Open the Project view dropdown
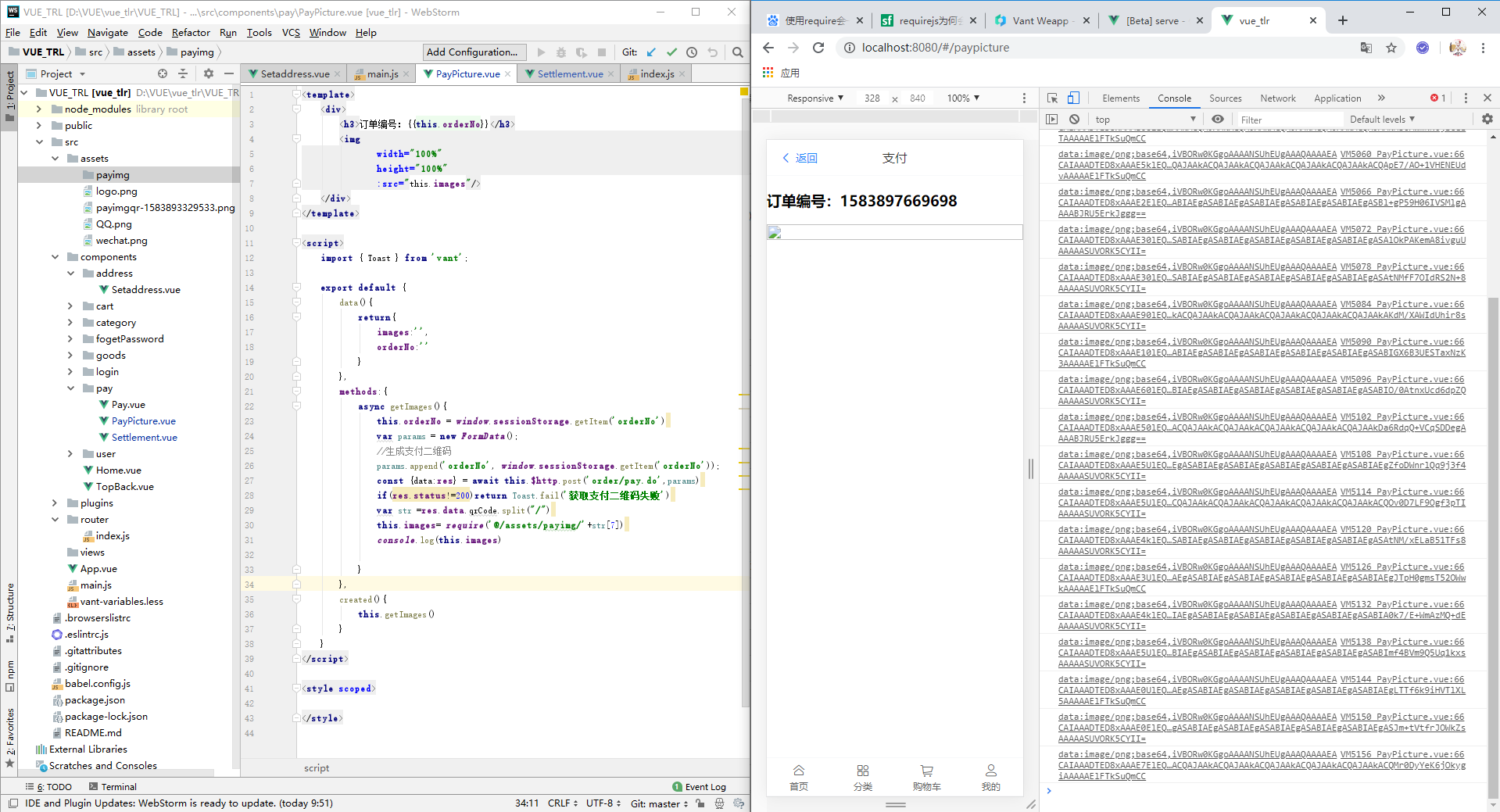1500x812 pixels. (63, 73)
